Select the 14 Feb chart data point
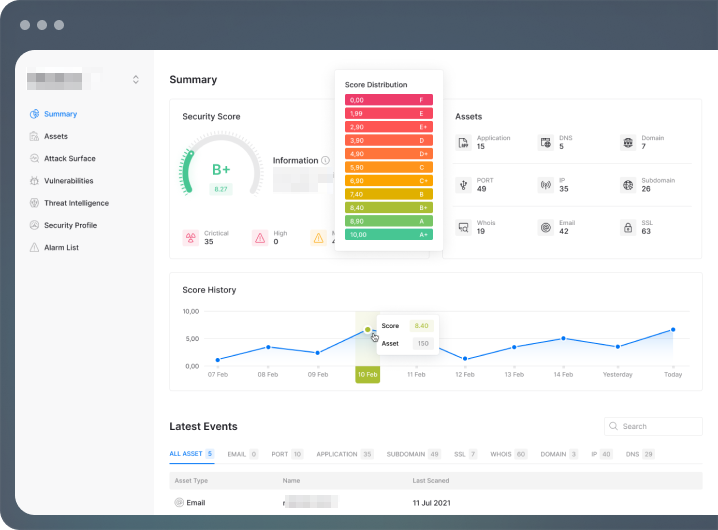718x530 pixels. pos(563,339)
